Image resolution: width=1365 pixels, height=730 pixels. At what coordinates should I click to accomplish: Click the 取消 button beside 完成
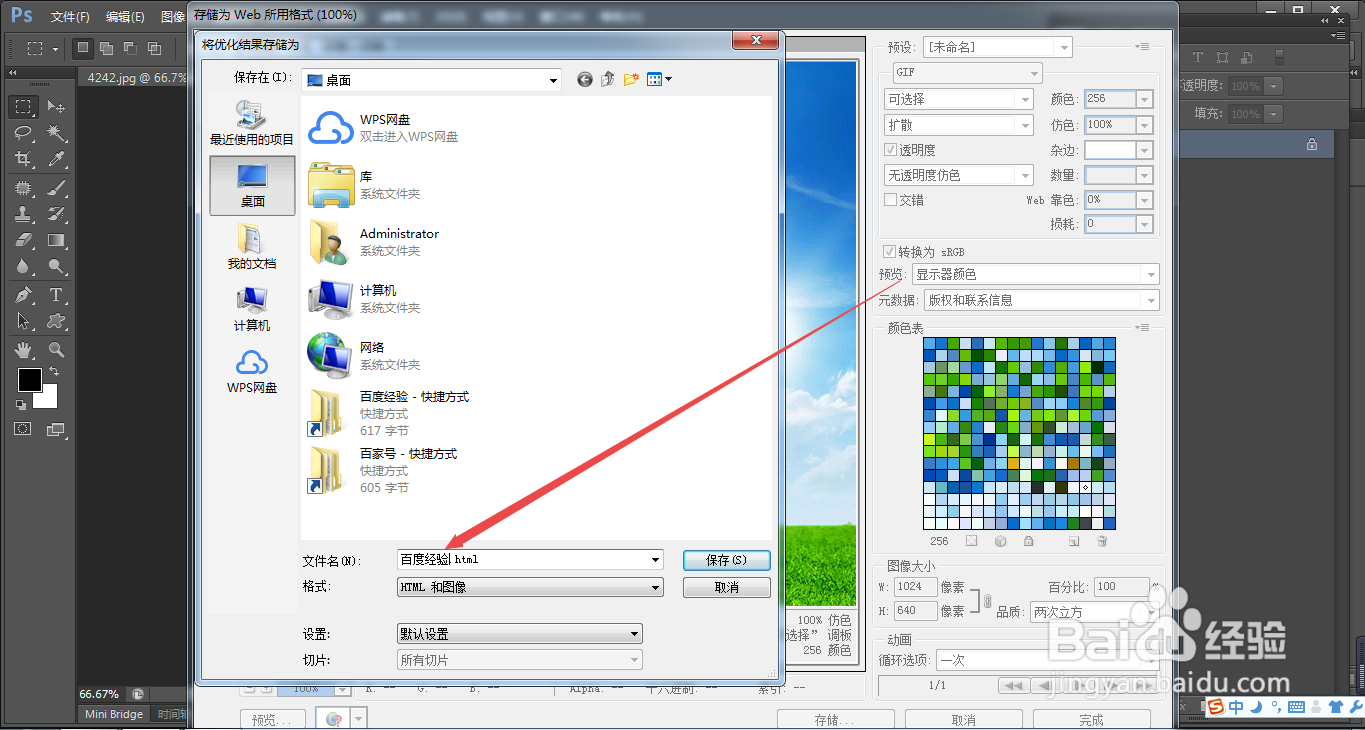[963, 720]
